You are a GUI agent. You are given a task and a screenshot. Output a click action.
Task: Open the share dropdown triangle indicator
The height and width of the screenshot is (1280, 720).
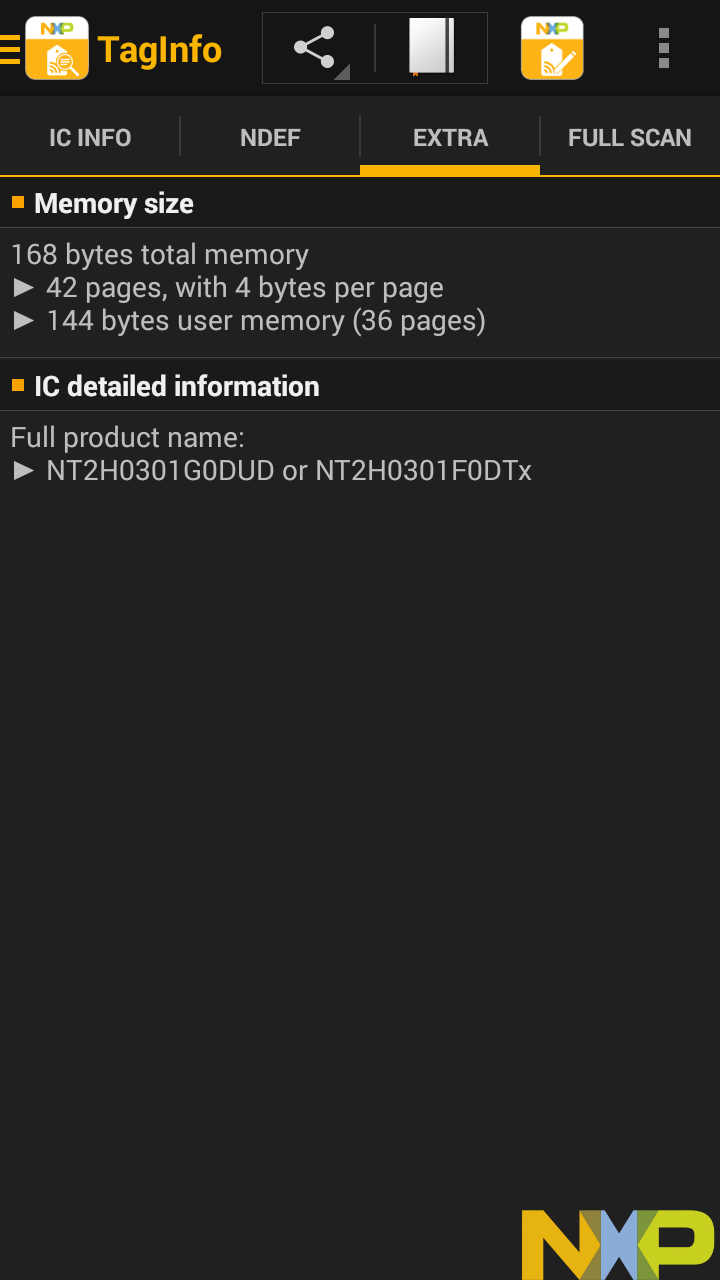[342, 72]
